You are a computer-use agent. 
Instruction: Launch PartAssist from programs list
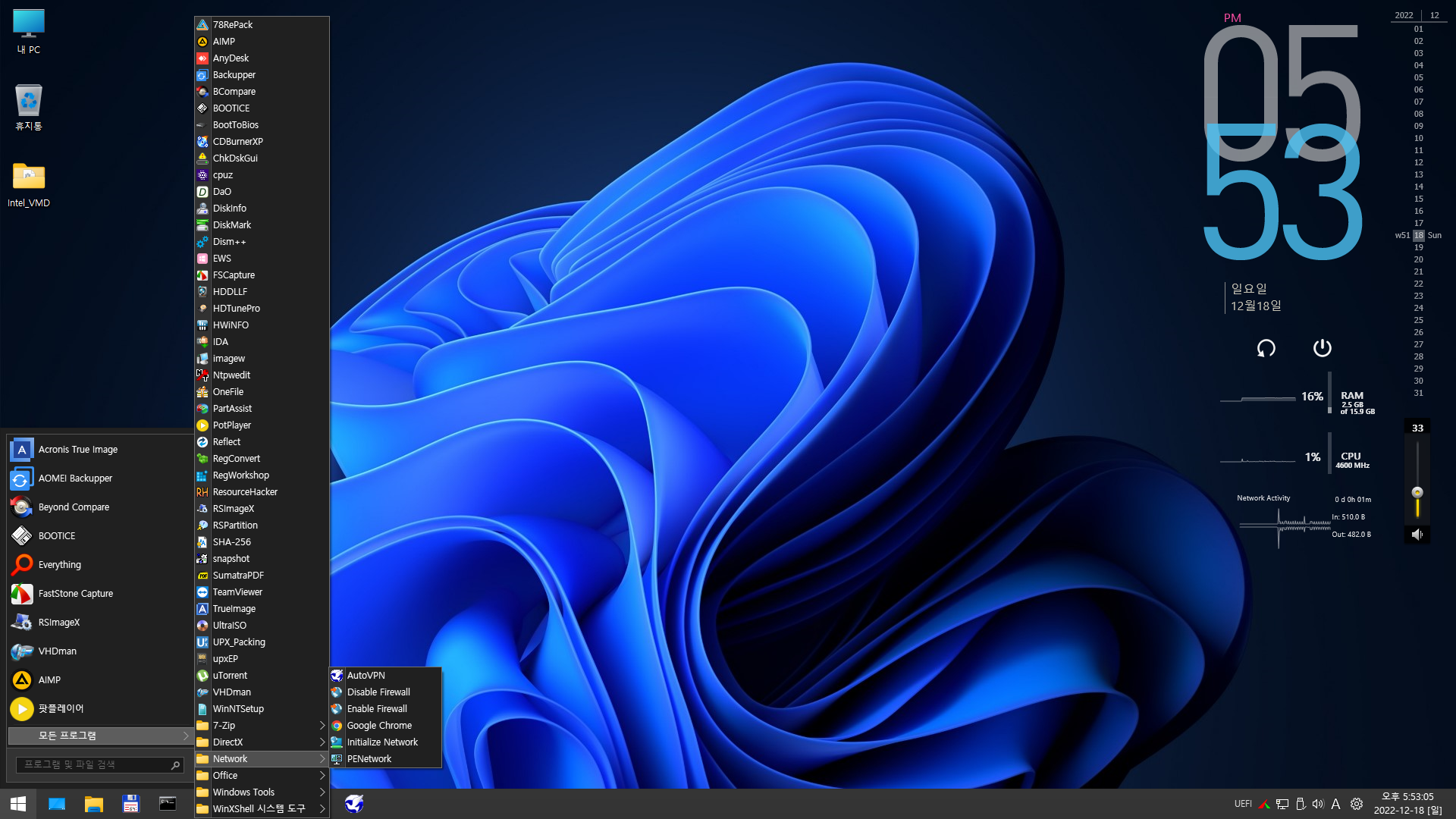[262, 409]
